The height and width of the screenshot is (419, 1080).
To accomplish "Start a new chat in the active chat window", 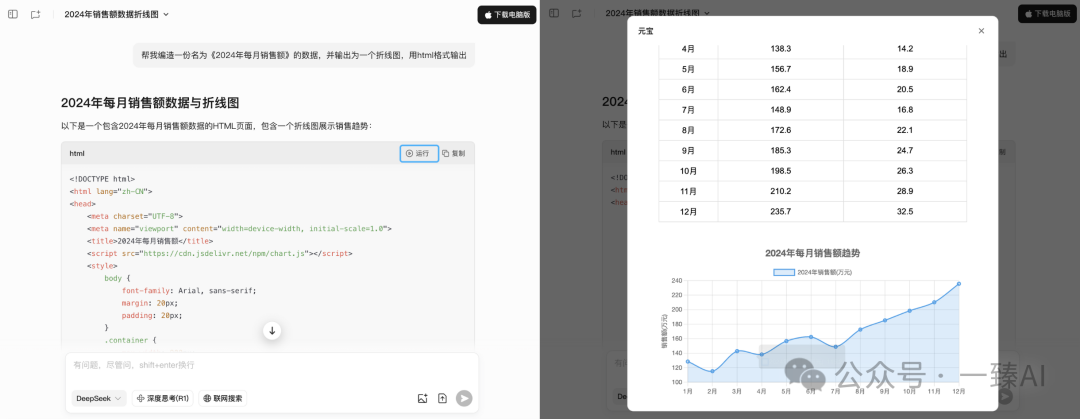I will (x=36, y=14).
